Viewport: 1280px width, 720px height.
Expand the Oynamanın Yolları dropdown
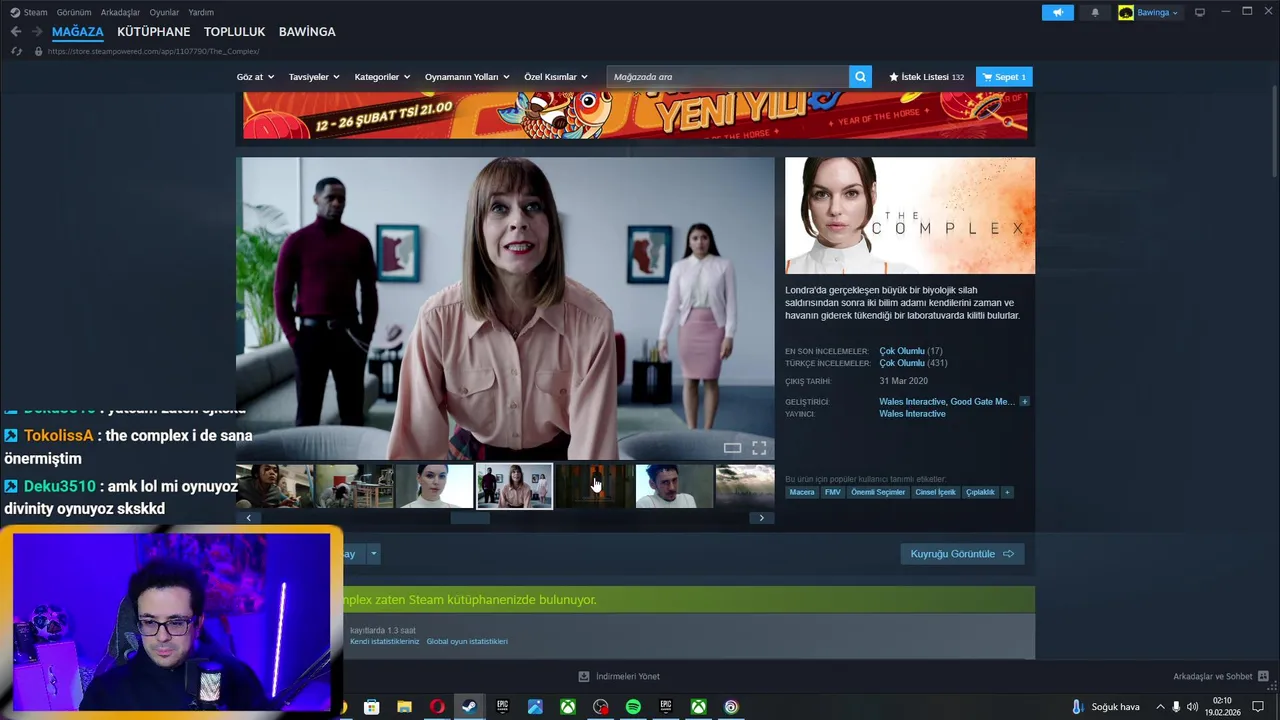[x=467, y=77]
